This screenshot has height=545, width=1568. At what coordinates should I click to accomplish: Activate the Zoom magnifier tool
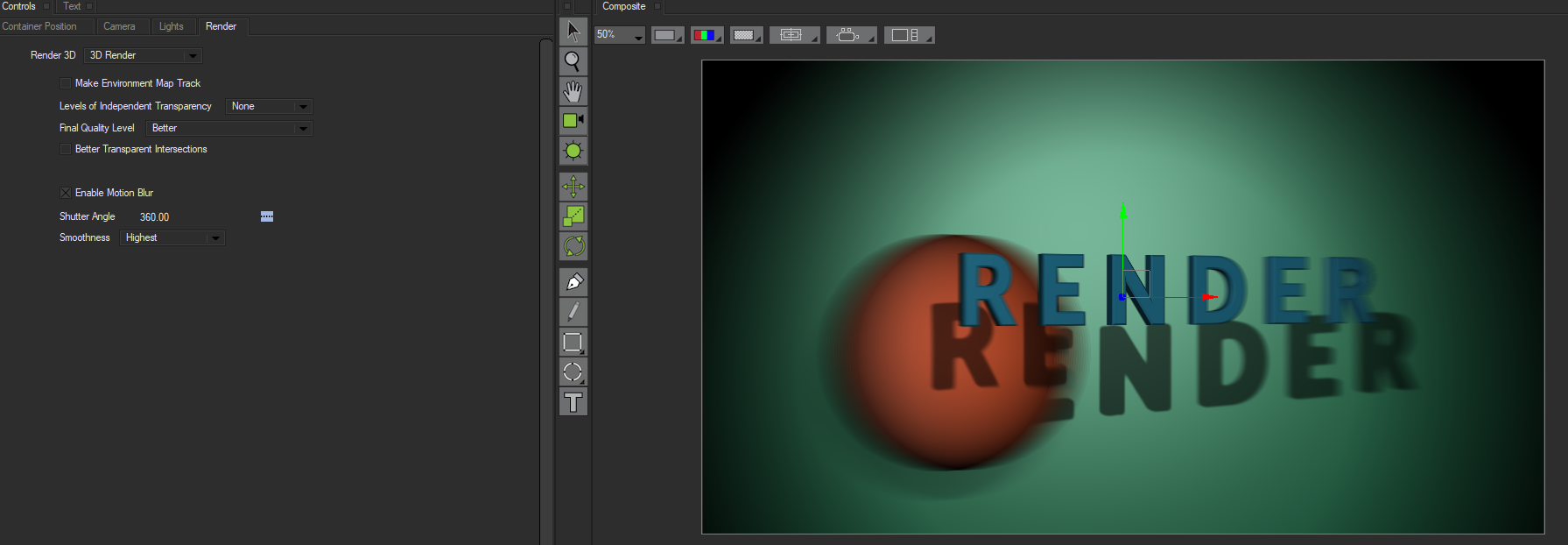pos(573,61)
